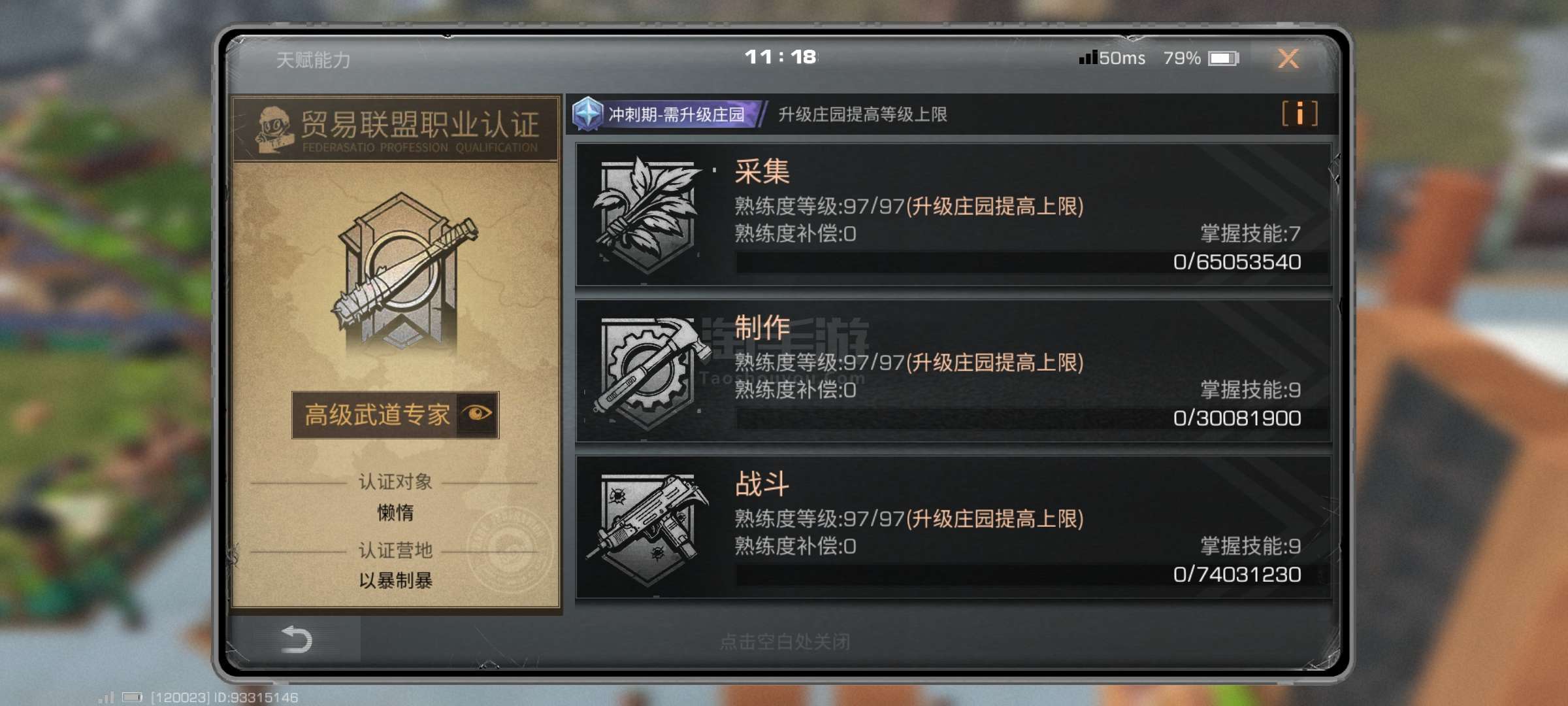Open the 天赋能力 title menu
The width and height of the screenshot is (1568, 706).
313,60
